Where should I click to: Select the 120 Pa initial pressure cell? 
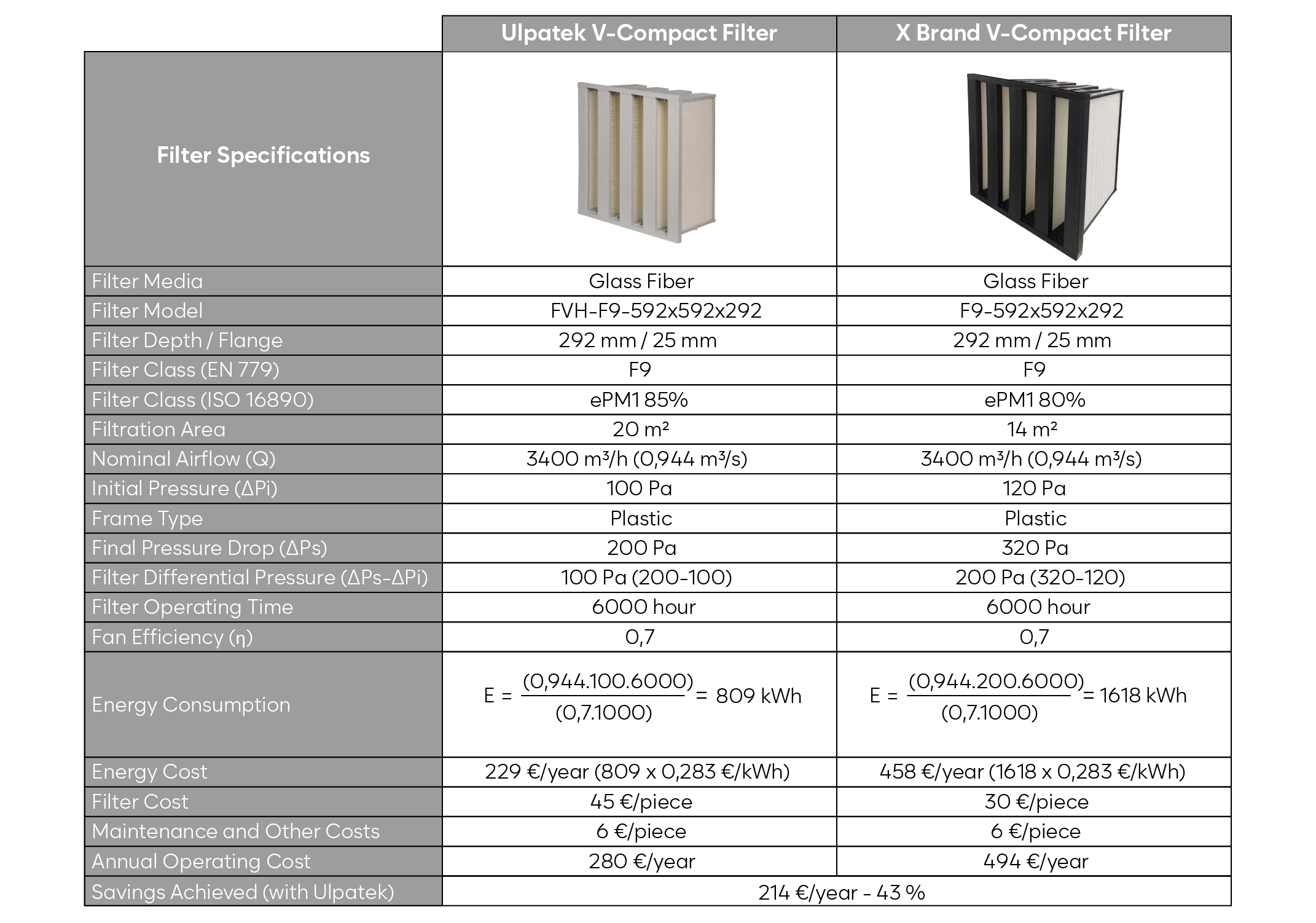pyautogui.click(x=1034, y=489)
